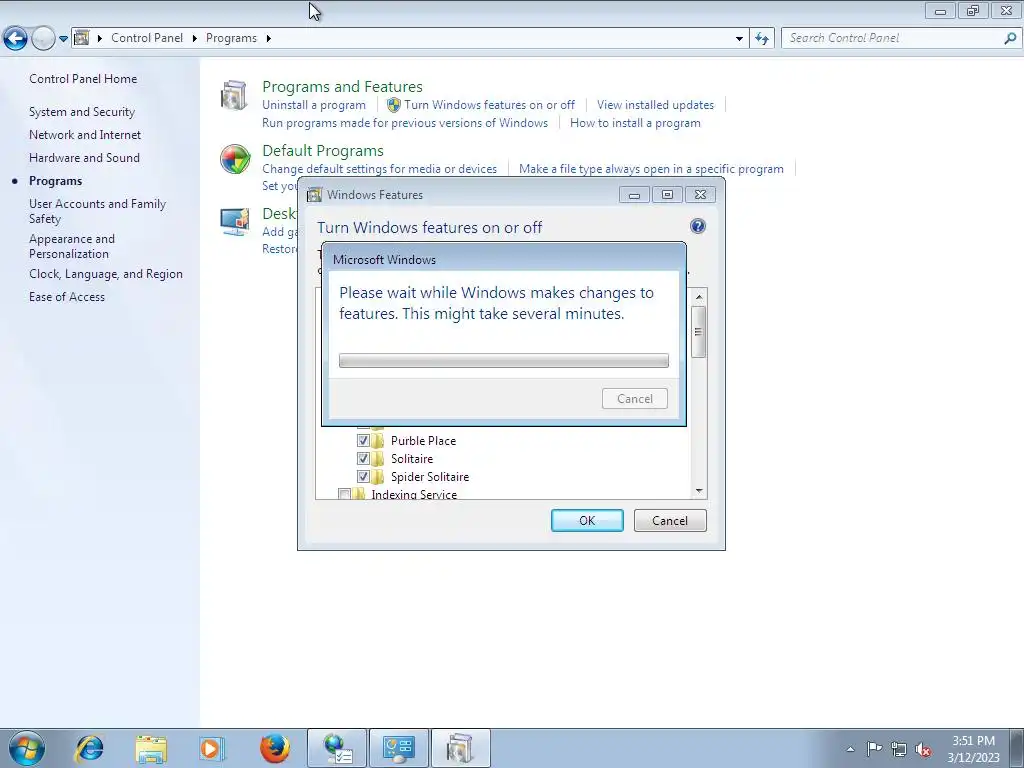1024x768 pixels.
Task: Launch Firefox from taskbar
Action: point(274,748)
